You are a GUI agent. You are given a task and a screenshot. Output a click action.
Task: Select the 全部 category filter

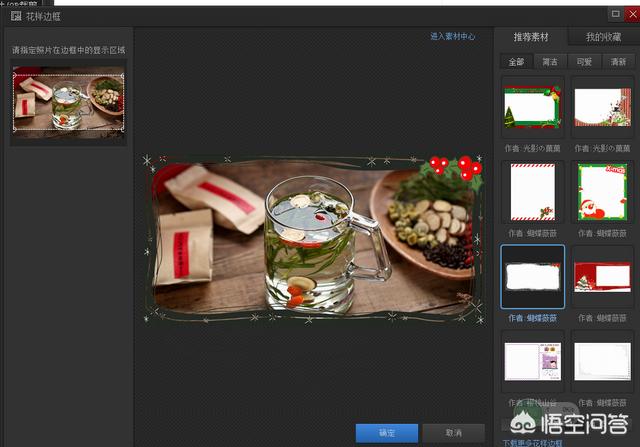pyautogui.click(x=516, y=62)
